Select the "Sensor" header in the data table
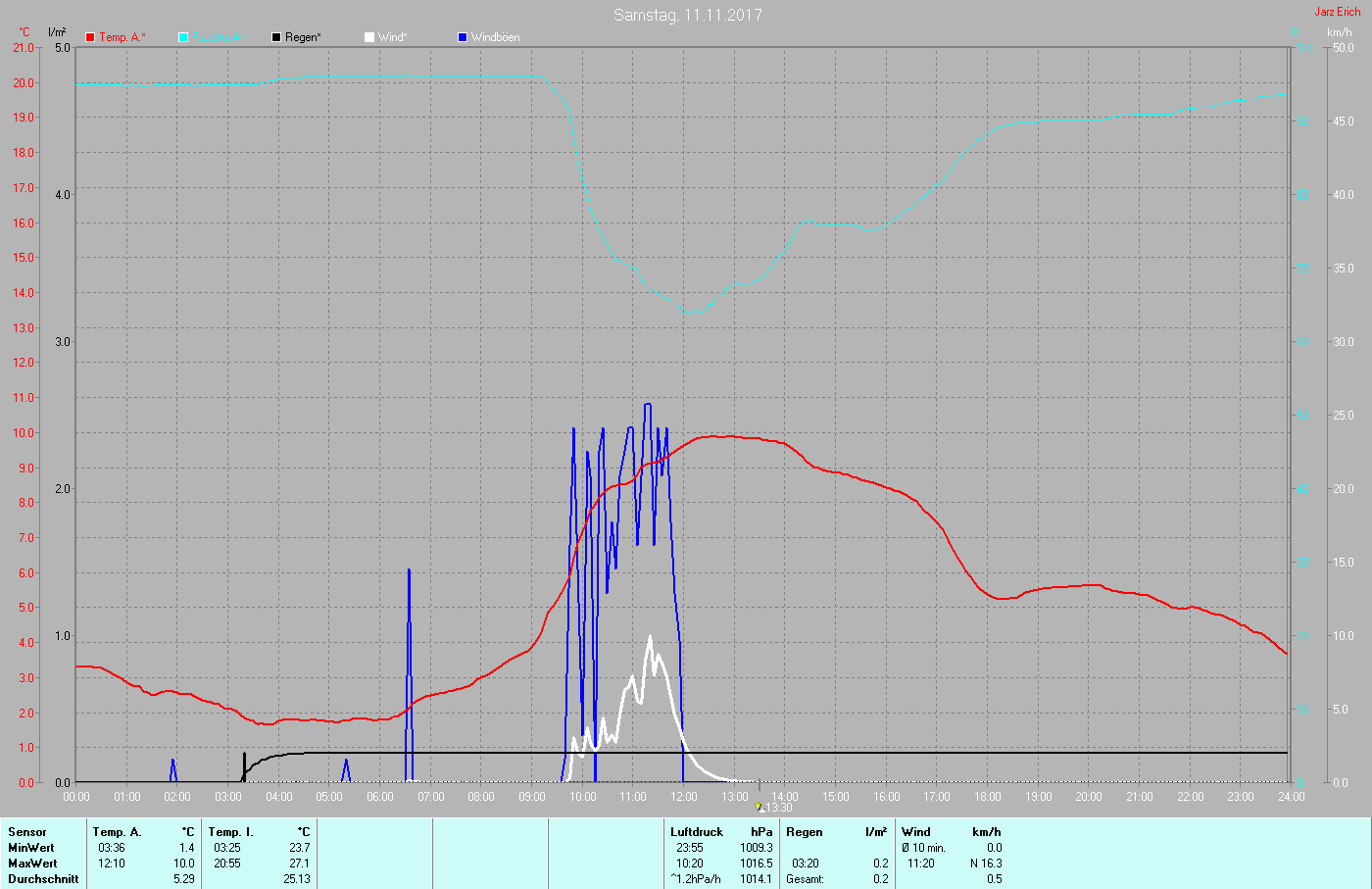The width and height of the screenshot is (1372, 889). point(27,832)
